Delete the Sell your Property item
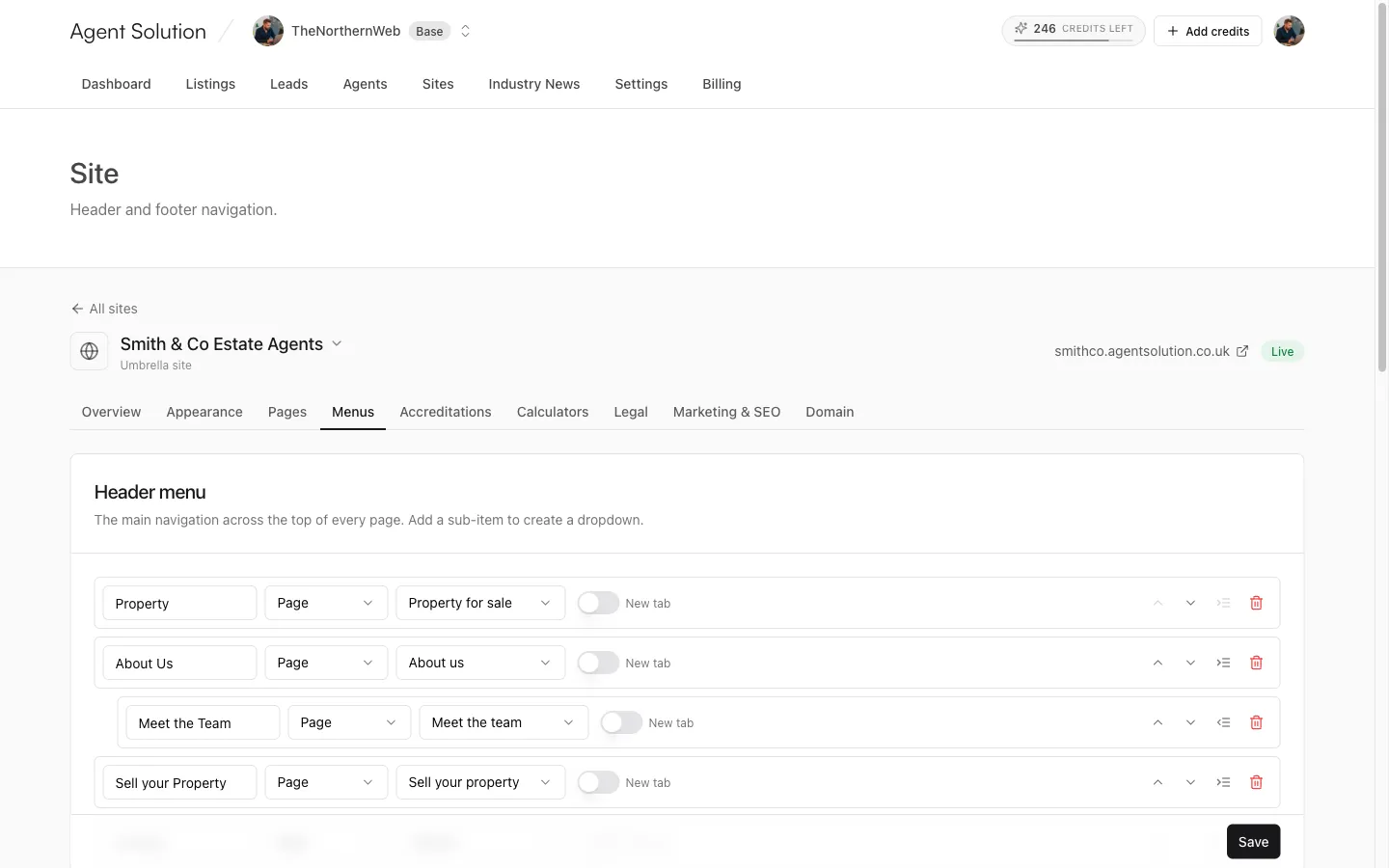 point(1256,782)
